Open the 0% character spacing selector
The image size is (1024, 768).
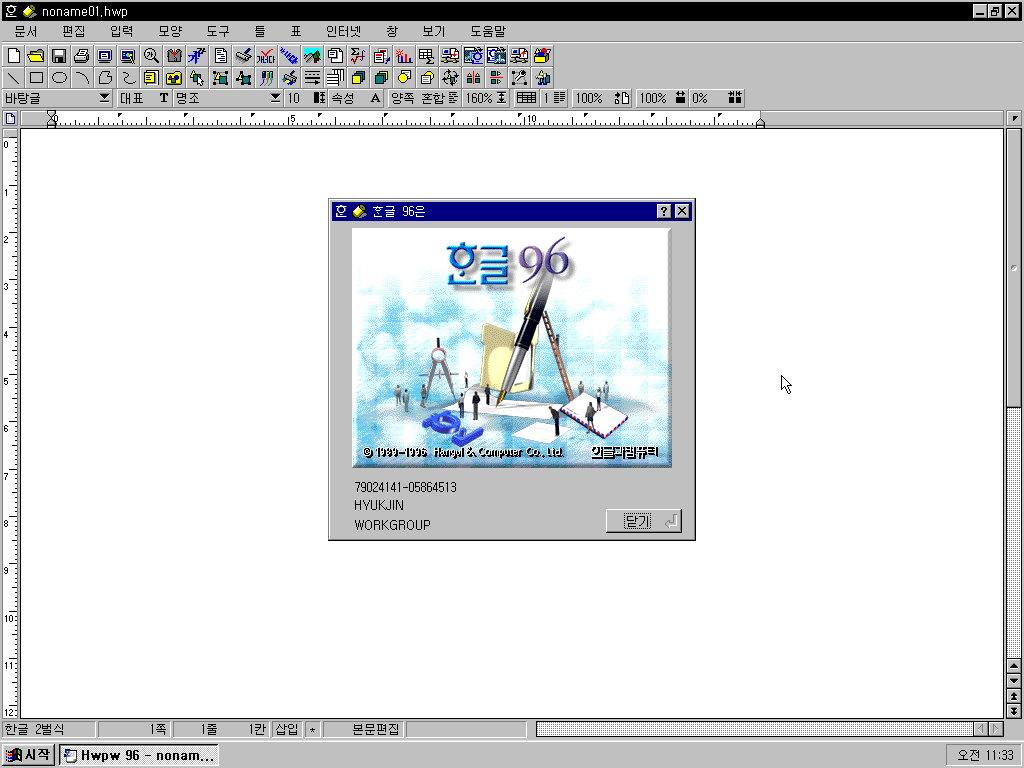point(717,98)
